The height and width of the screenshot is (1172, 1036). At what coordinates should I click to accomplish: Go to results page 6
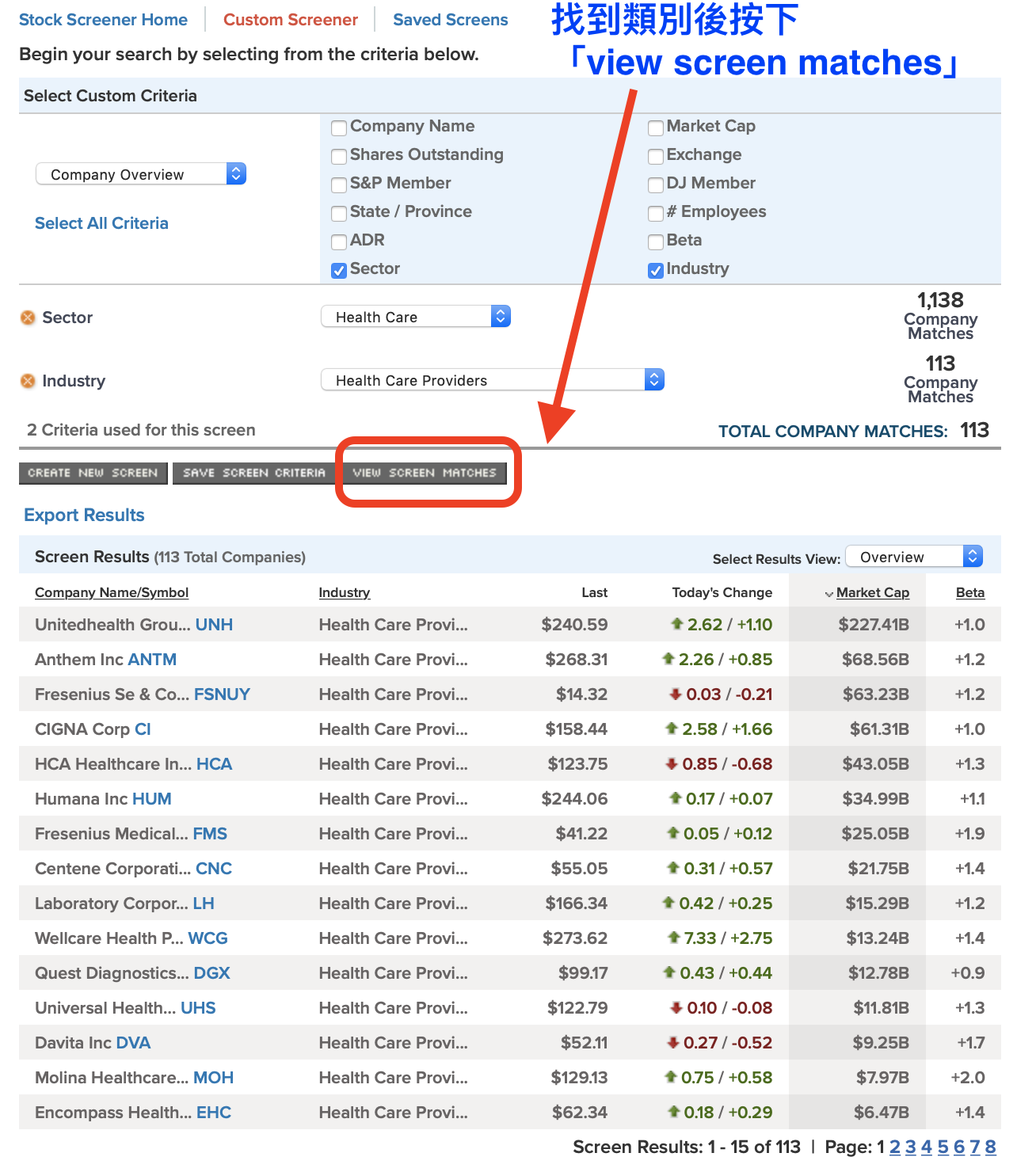point(959,1147)
